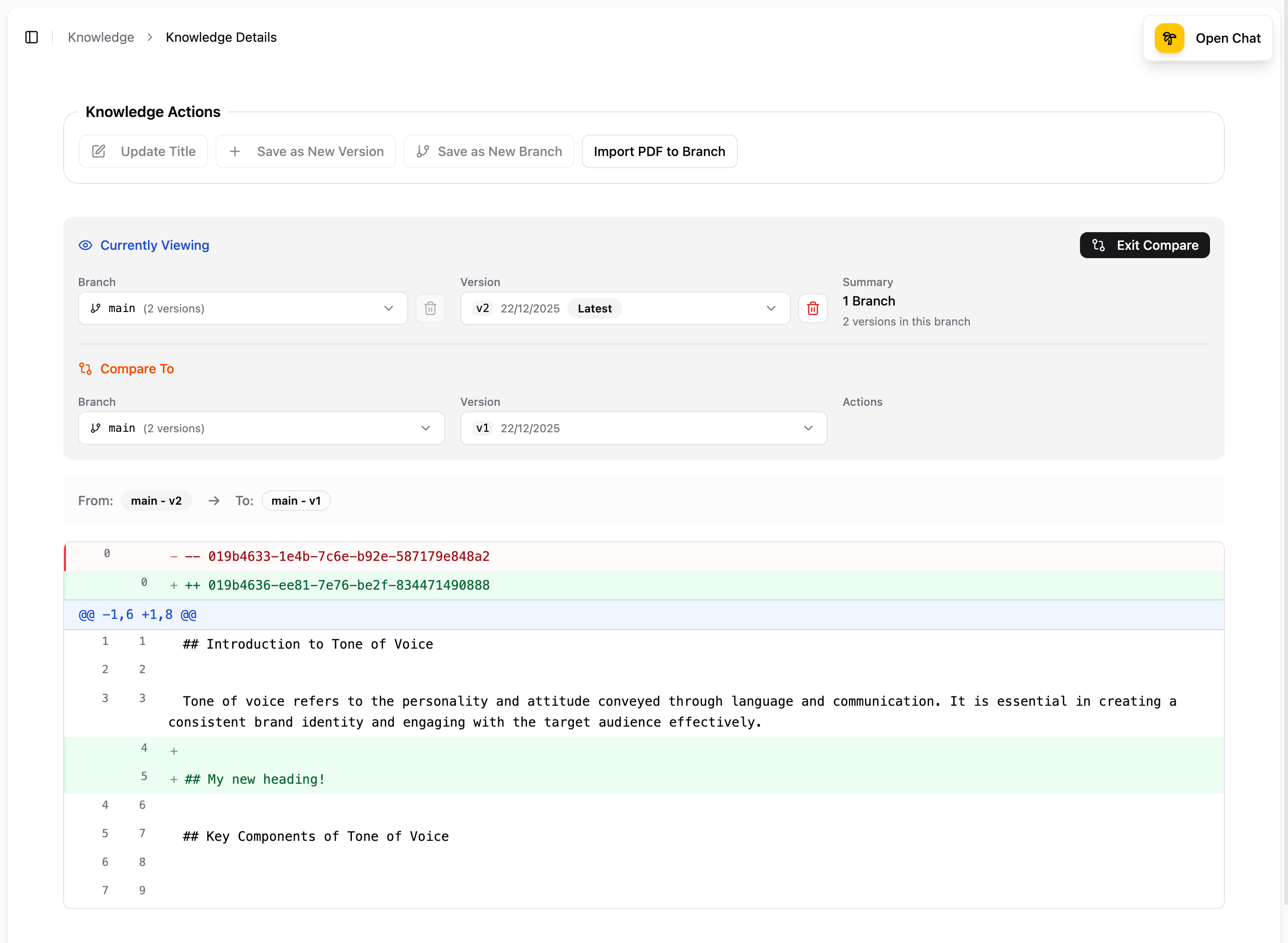Click the eye icon beside Currently Viewing
1288x943 pixels.
click(x=85, y=246)
